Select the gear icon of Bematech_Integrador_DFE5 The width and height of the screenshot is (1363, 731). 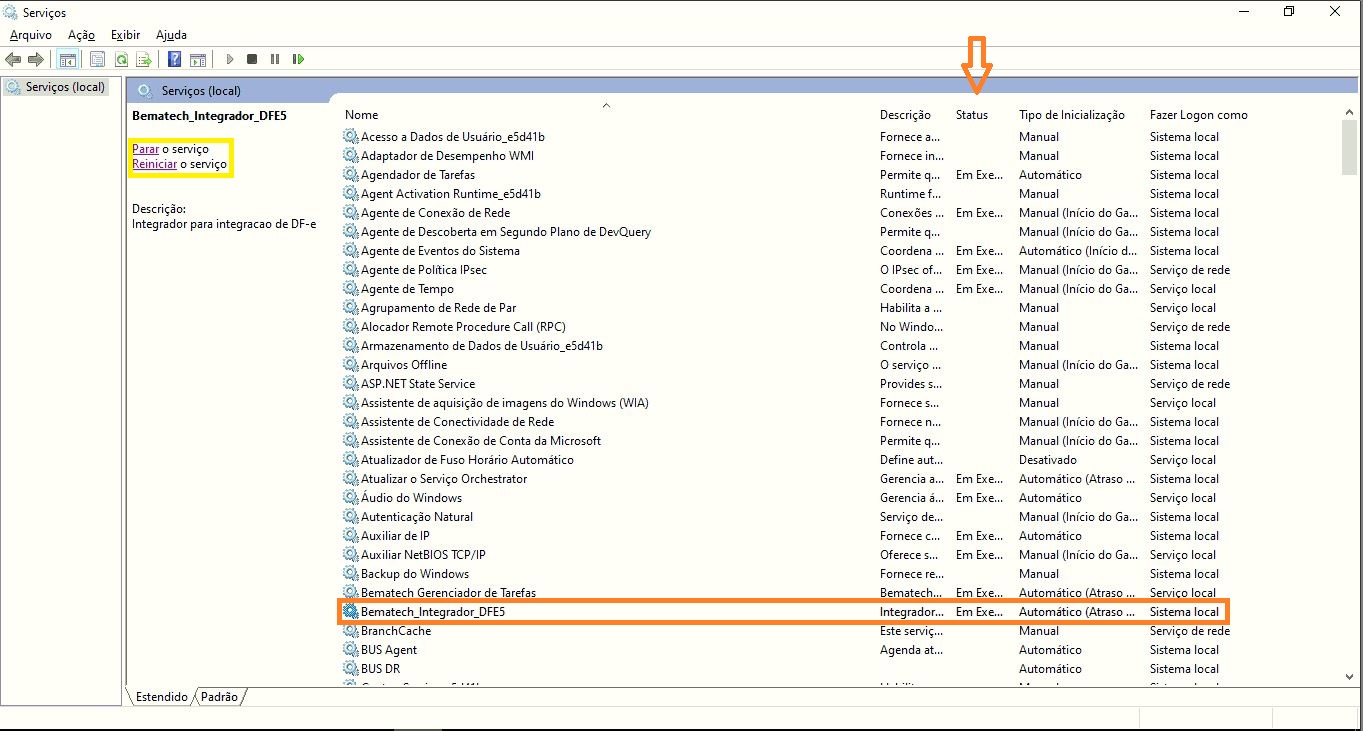pyautogui.click(x=350, y=611)
